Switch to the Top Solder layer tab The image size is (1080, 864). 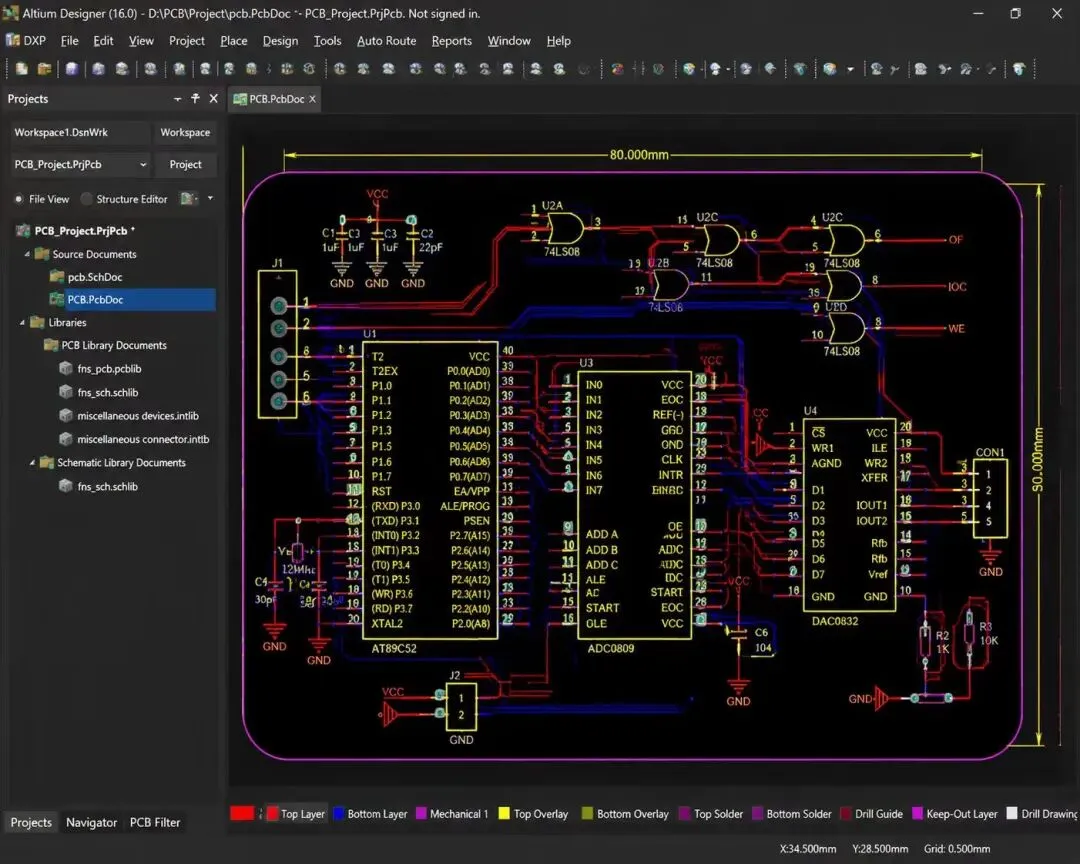(712, 814)
